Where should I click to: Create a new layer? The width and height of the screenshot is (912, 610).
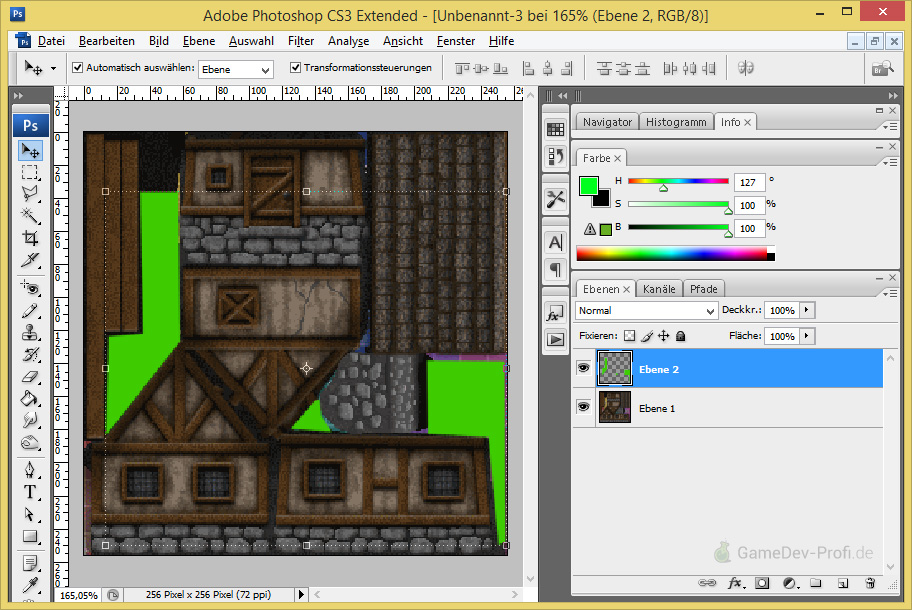tap(843, 583)
